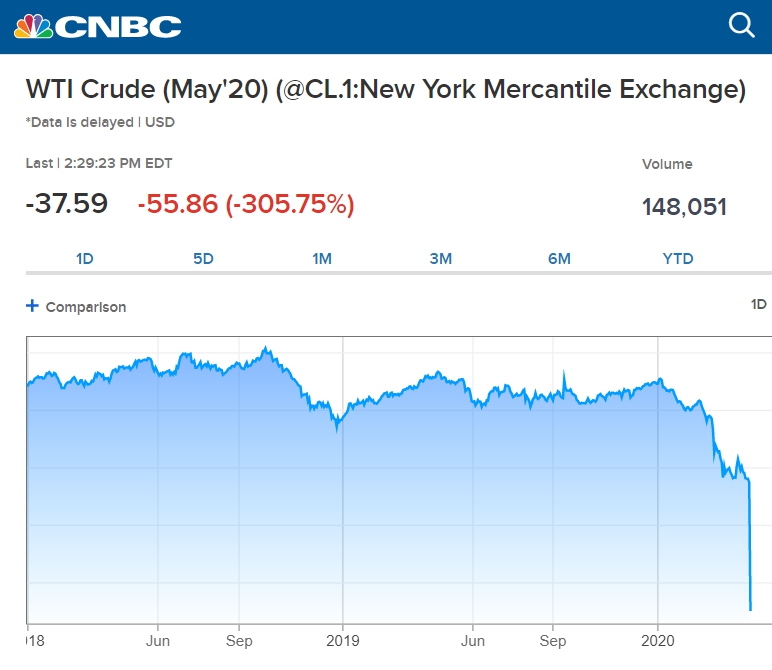The width and height of the screenshot is (772, 670).
Task: Show the 1M chart range
Action: pos(322,258)
